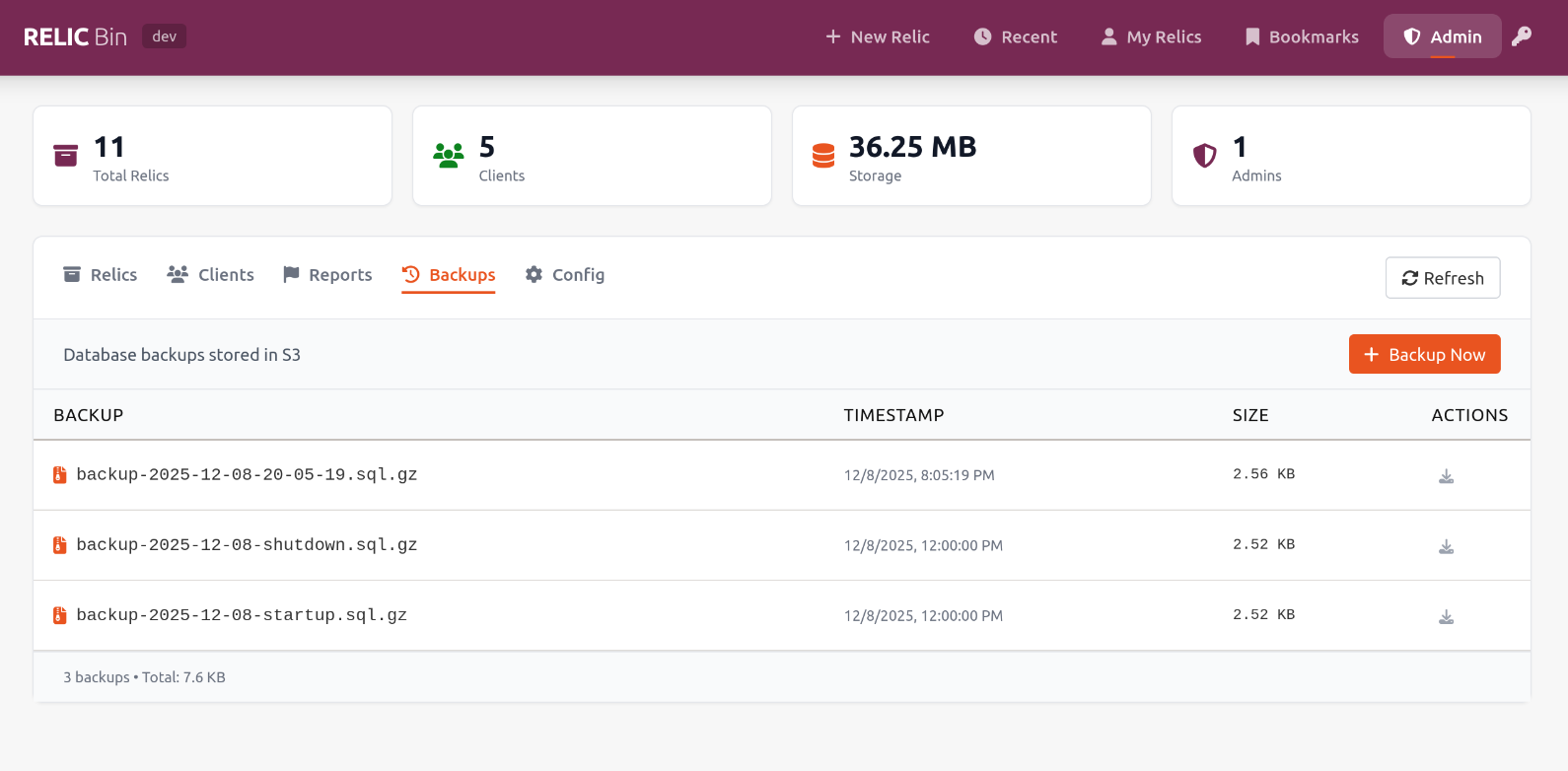Click the 1 Admins count

pyautogui.click(x=1240, y=147)
